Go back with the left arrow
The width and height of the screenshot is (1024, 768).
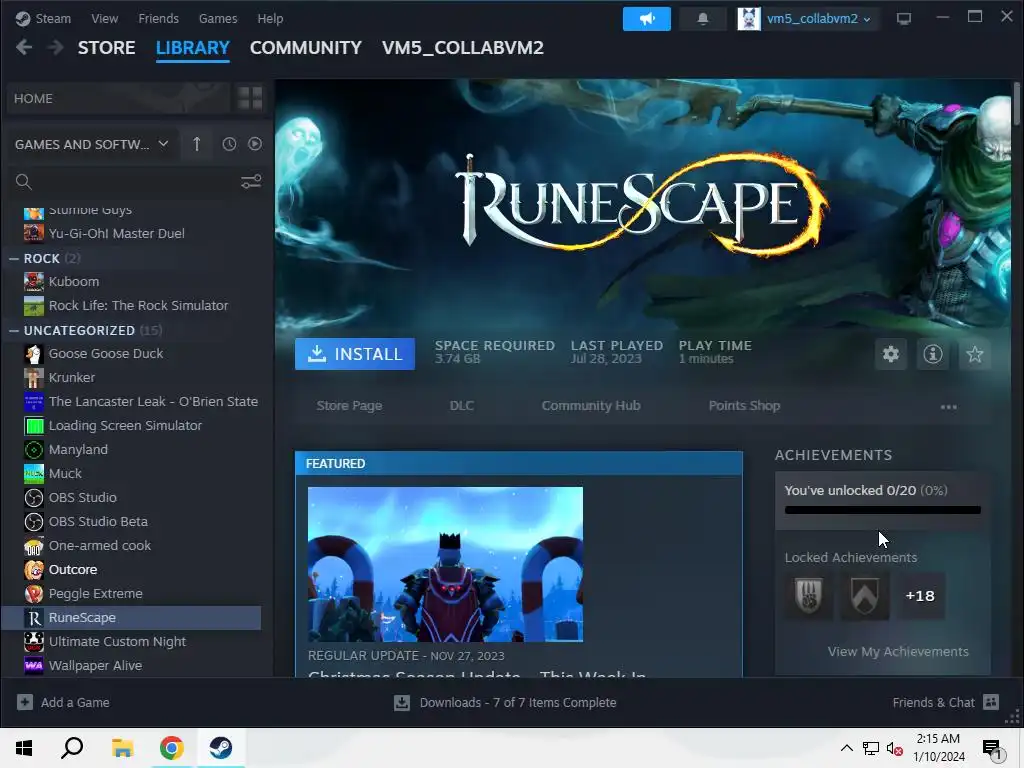pos(24,47)
